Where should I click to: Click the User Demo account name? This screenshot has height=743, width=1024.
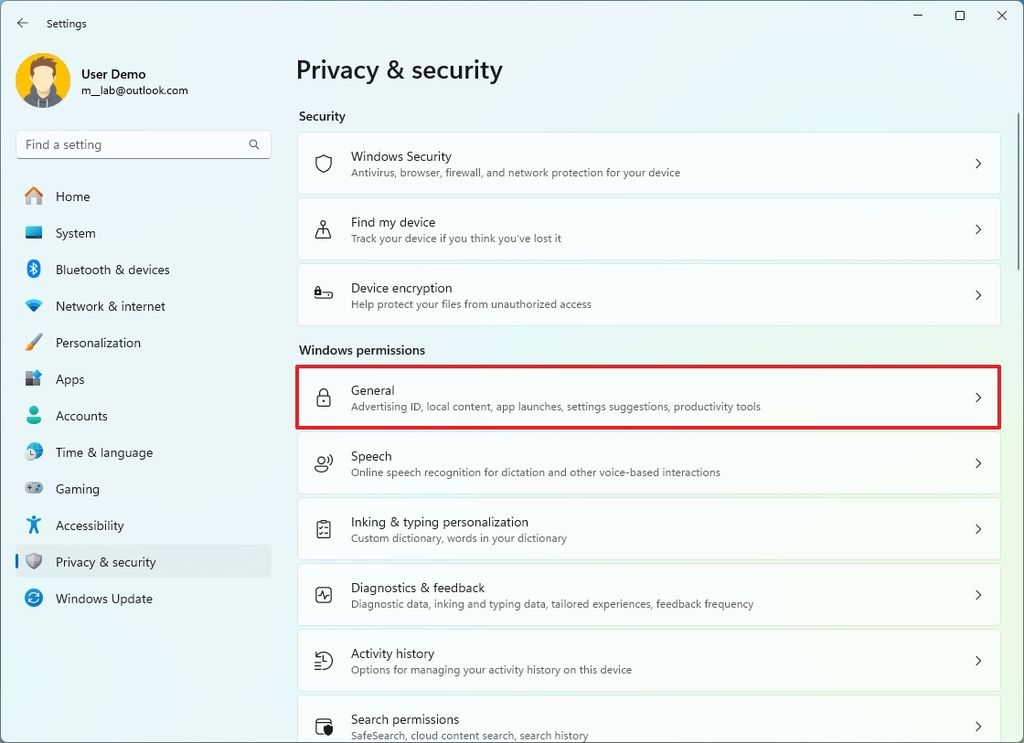pyautogui.click(x=114, y=74)
